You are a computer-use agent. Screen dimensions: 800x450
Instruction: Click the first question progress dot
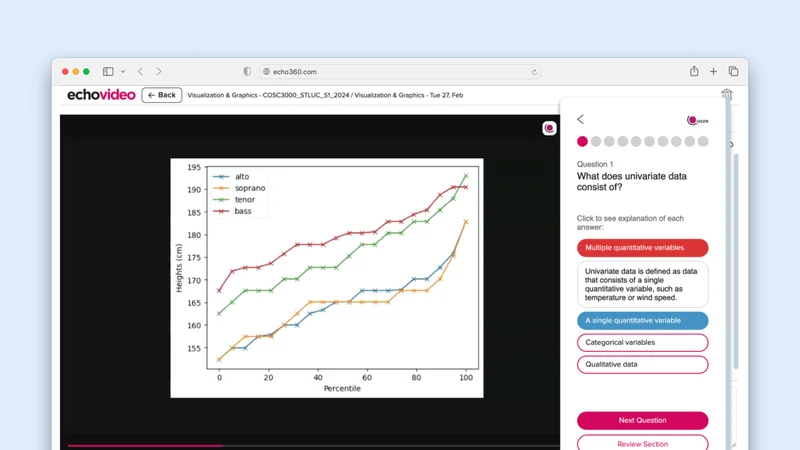coord(582,142)
